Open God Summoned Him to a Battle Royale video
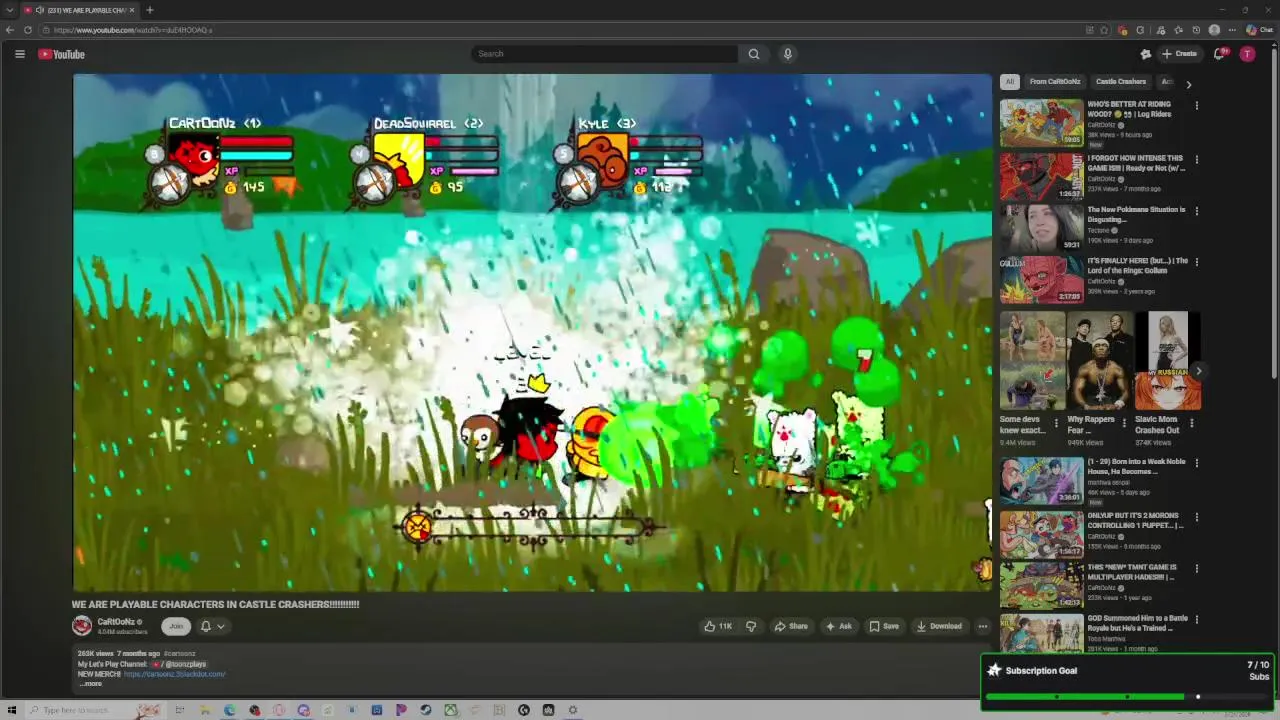 [1042, 633]
